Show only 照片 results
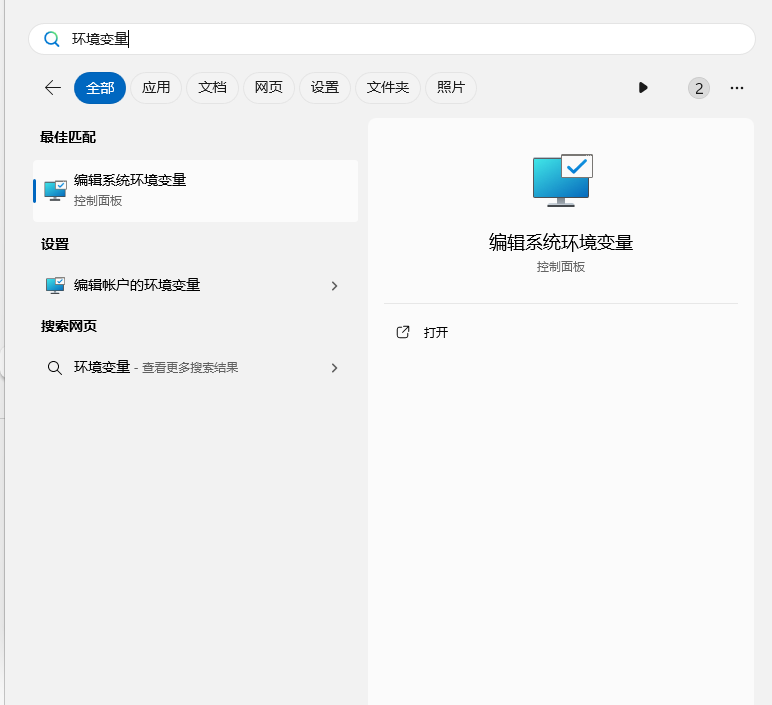 [x=451, y=88]
